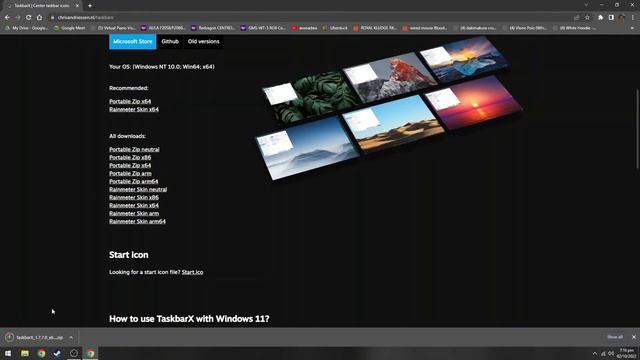The height and width of the screenshot is (360, 640).
Task: Open the ROYAL KLUDGE RK bookmark
Action: [375, 28]
